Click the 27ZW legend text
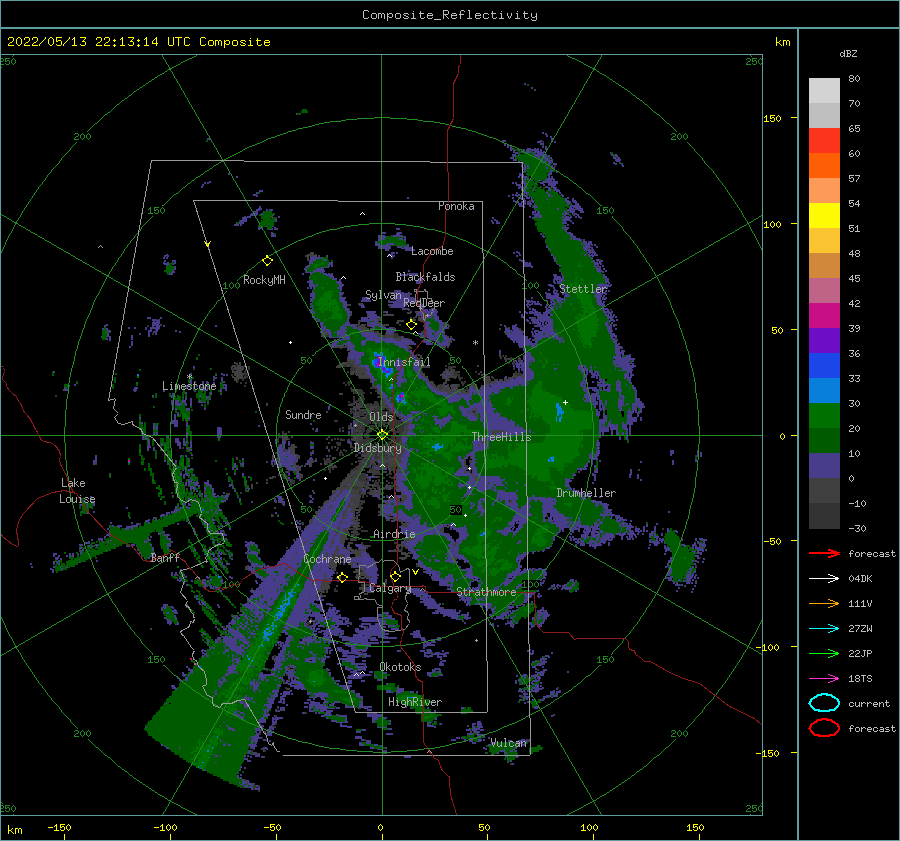 860,629
